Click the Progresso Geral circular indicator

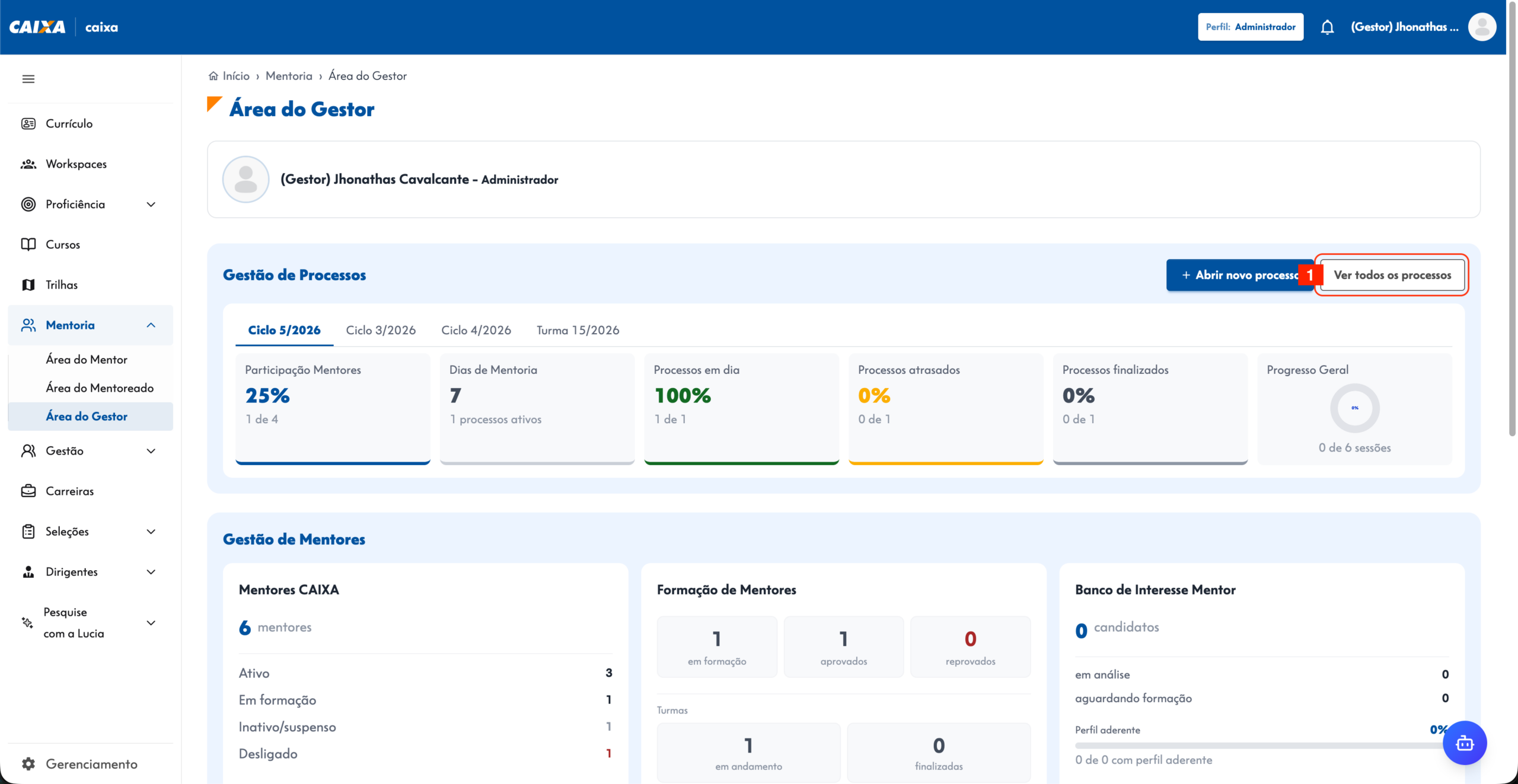[x=1354, y=408]
